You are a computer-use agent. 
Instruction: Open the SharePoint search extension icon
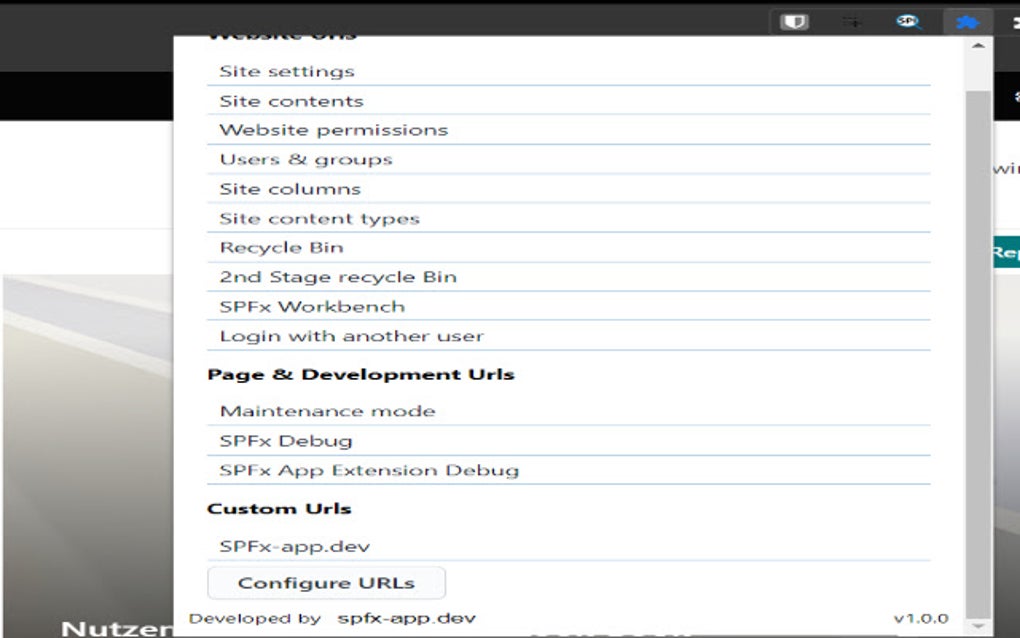coord(908,21)
